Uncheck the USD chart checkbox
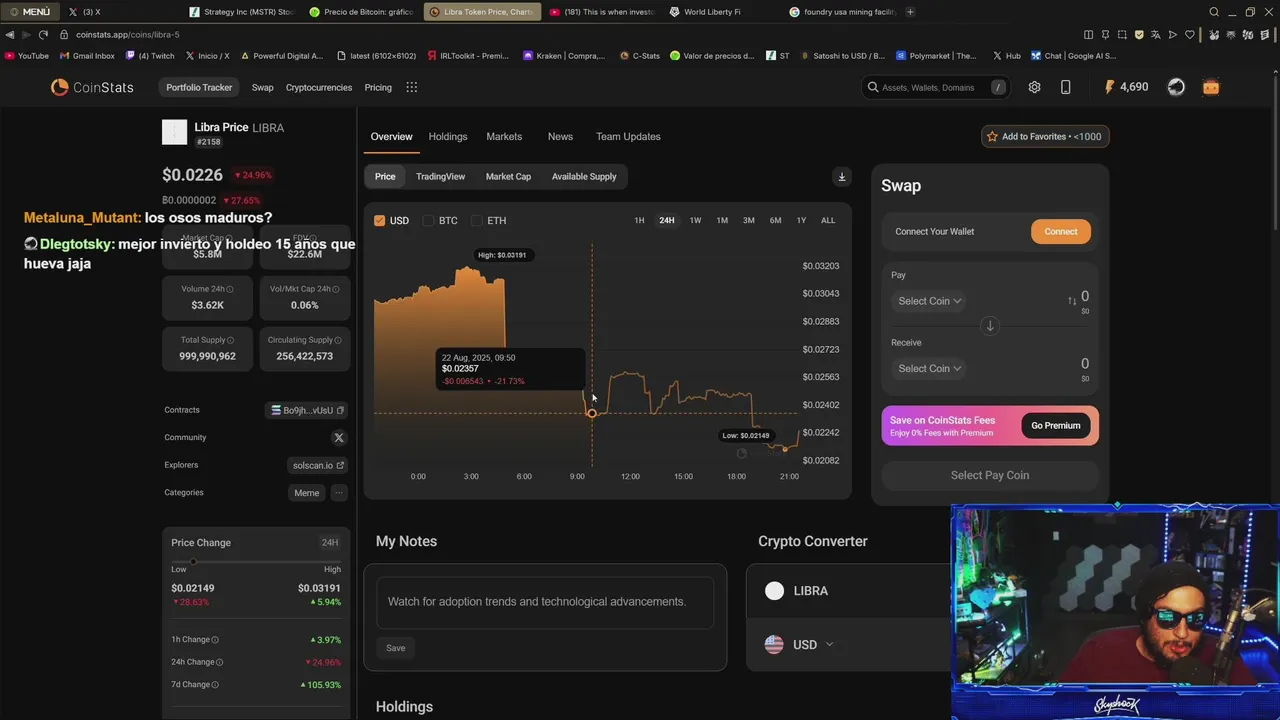Screen dimensions: 1280x720 point(379,220)
